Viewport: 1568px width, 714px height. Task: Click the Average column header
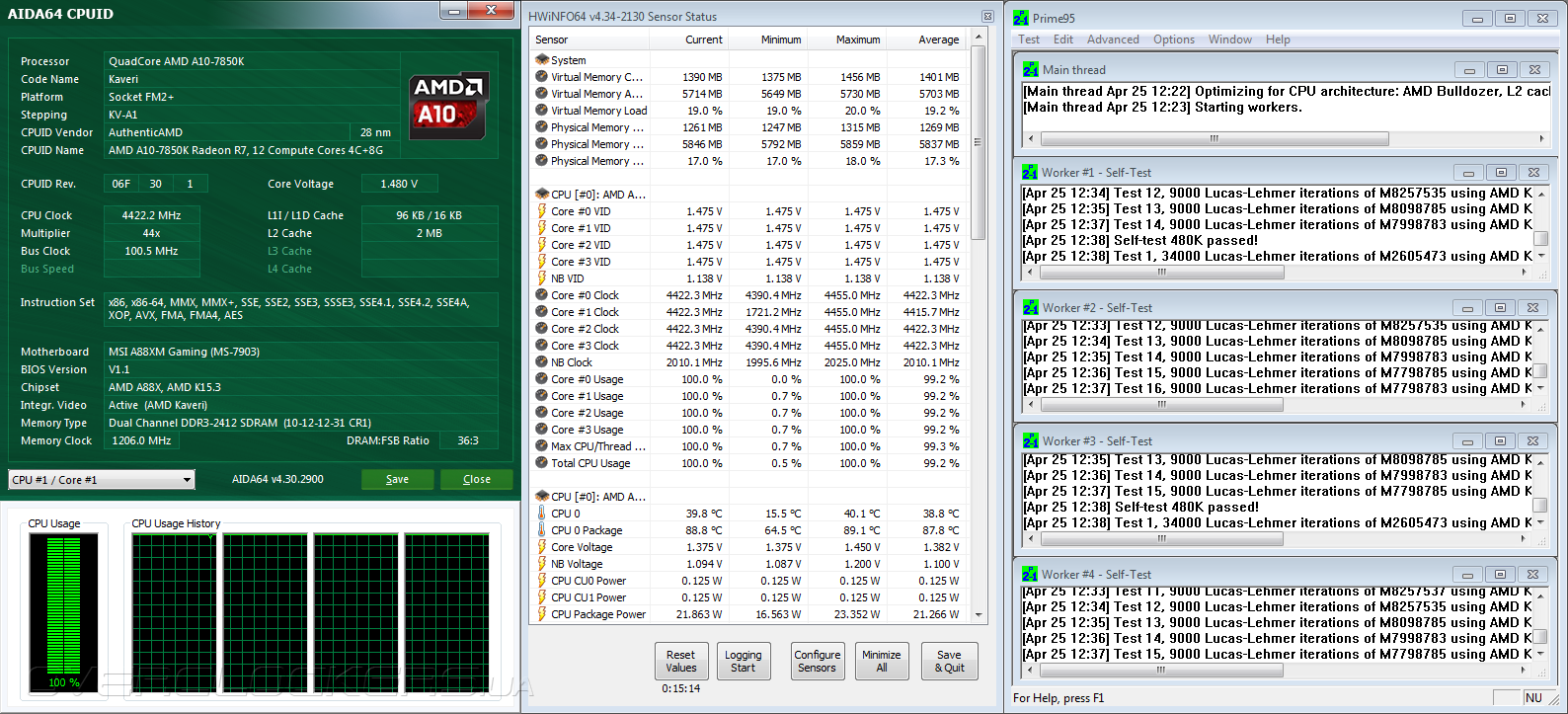click(x=926, y=40)
